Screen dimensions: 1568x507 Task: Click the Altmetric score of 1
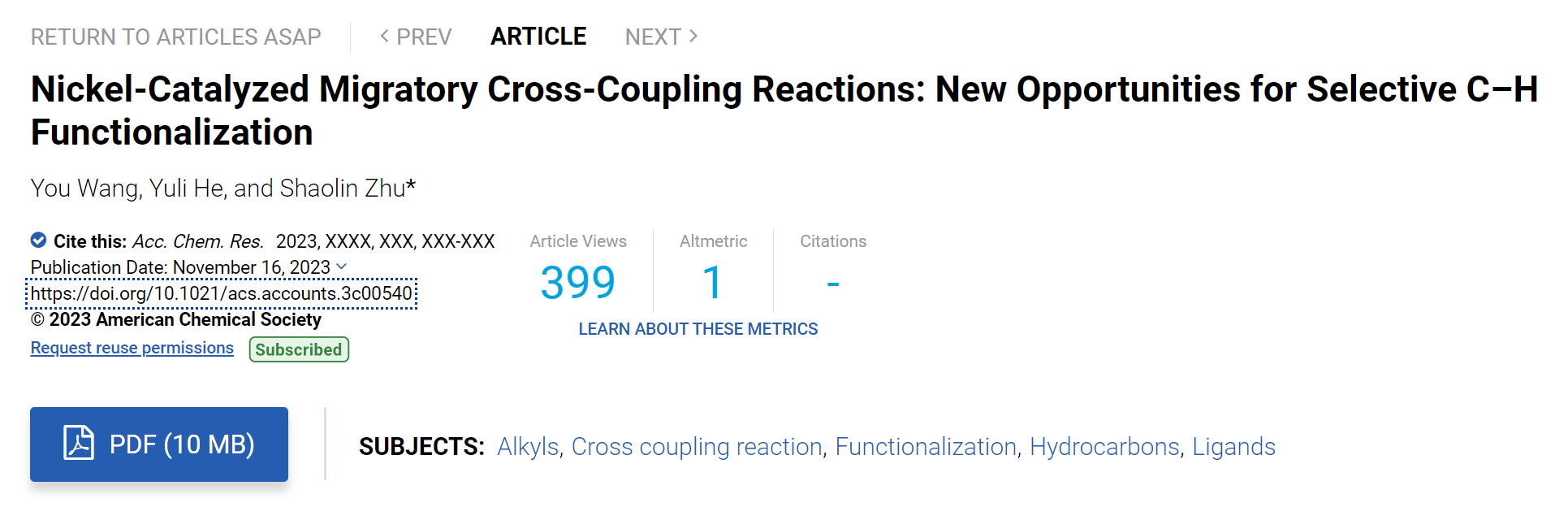point(713,283)
